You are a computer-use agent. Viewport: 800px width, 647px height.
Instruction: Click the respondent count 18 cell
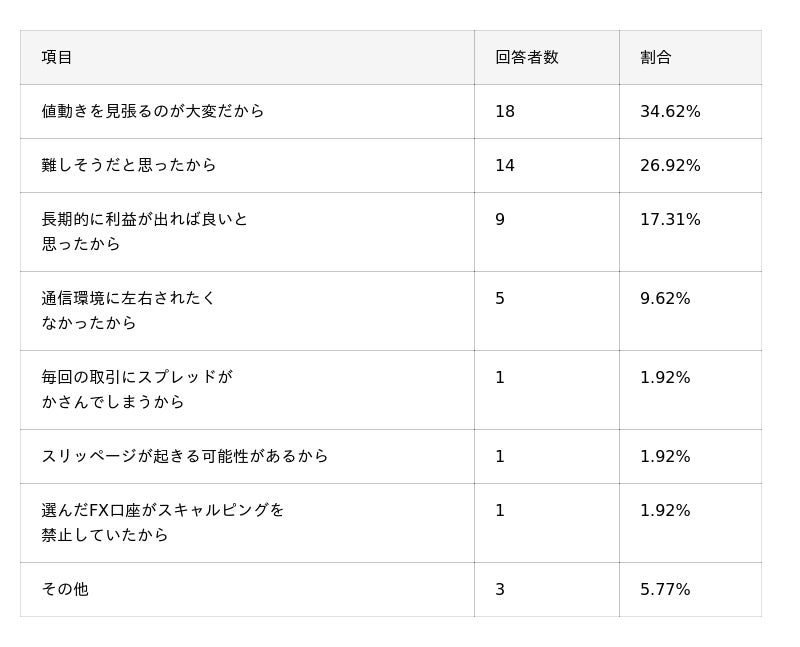(505, 111)
